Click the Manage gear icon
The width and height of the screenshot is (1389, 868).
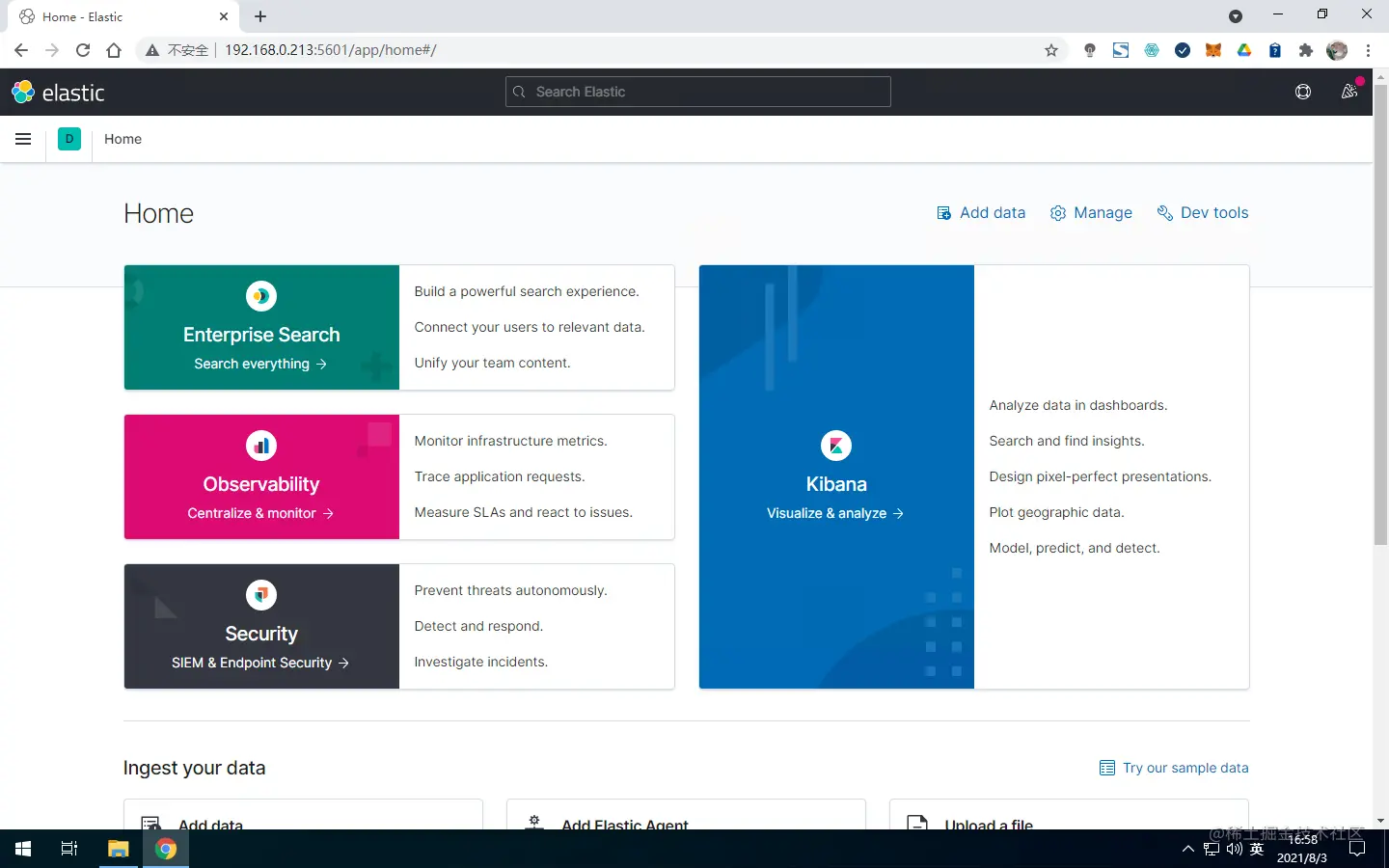coord(1058,213)
